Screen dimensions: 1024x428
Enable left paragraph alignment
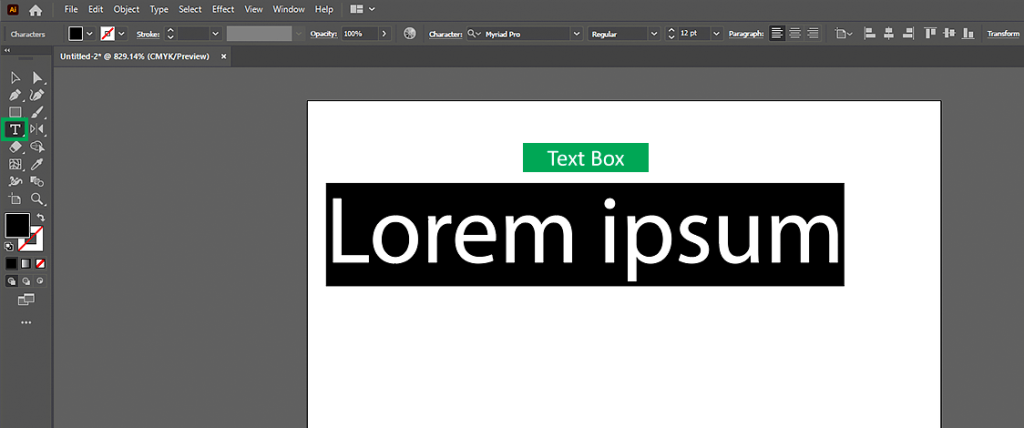point(778,33)
